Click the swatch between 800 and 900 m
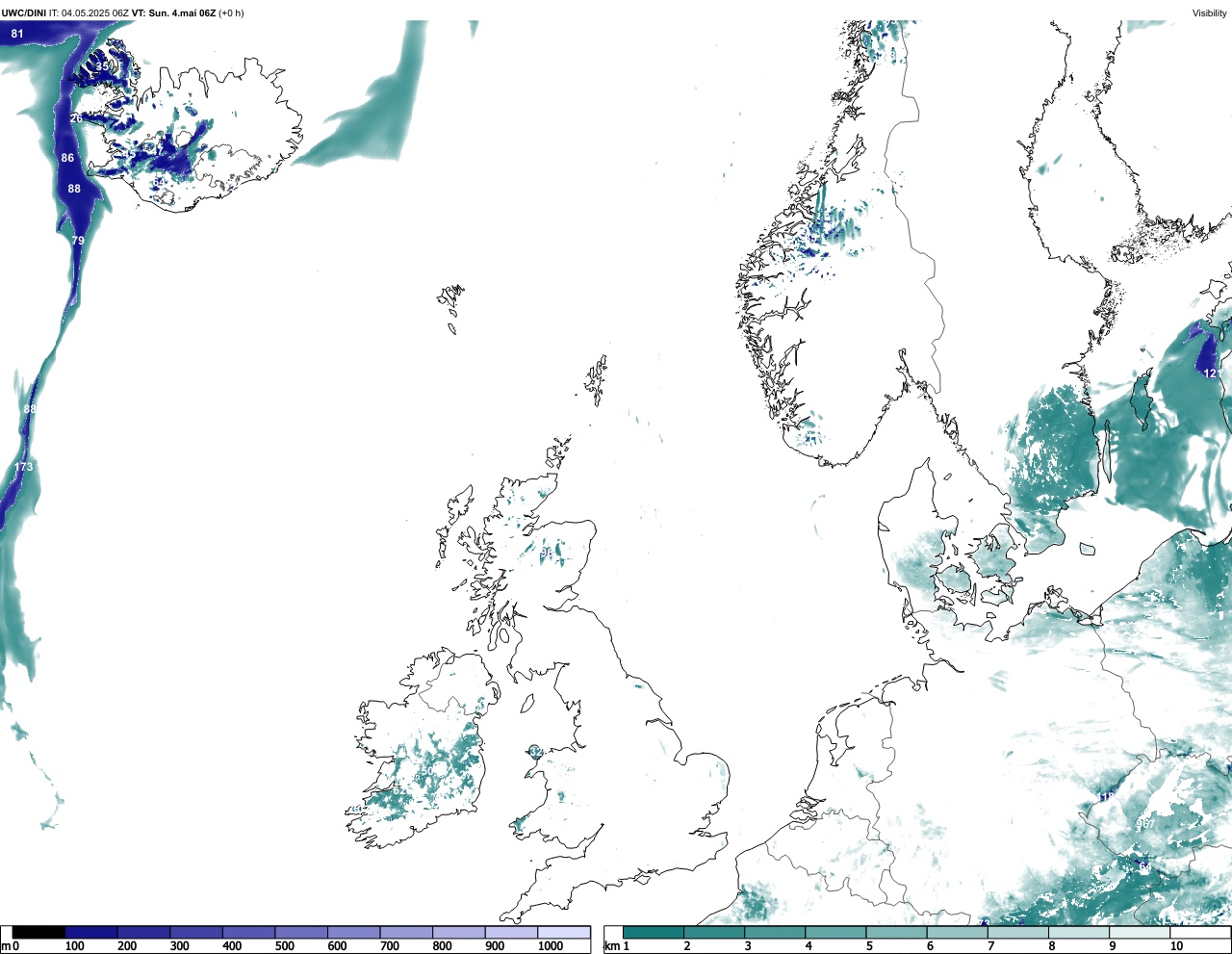The width and height of the screenshot is (1232, 954). [x=458, y=932]
